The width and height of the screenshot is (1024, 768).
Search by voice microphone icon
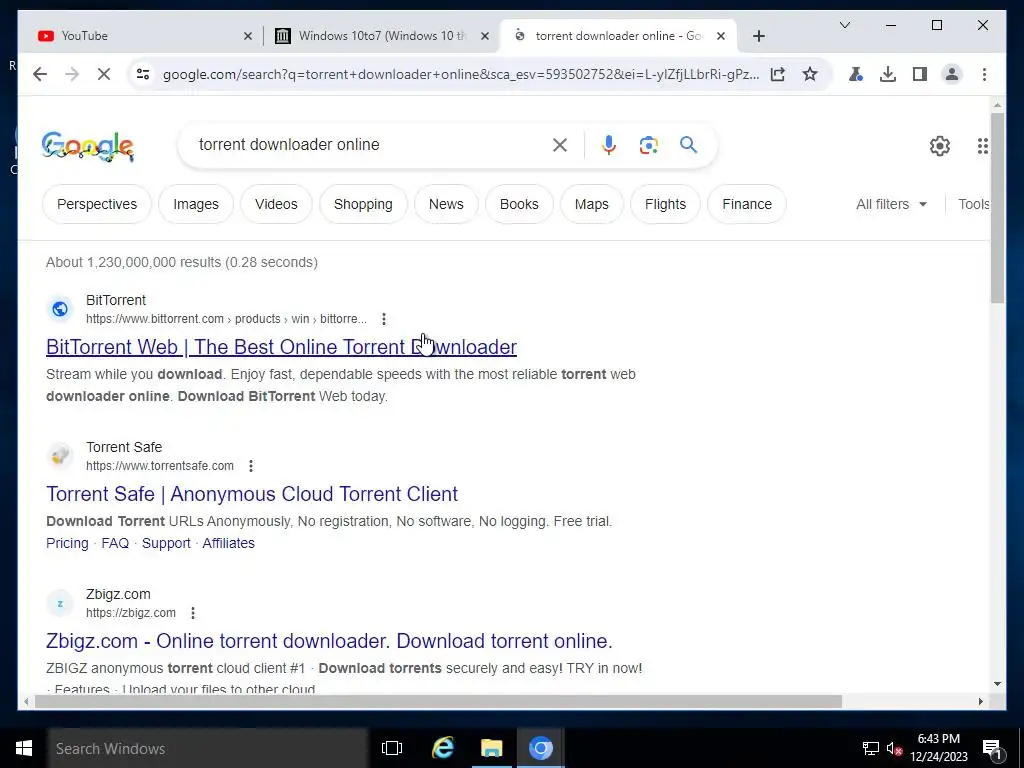point(609,145)
